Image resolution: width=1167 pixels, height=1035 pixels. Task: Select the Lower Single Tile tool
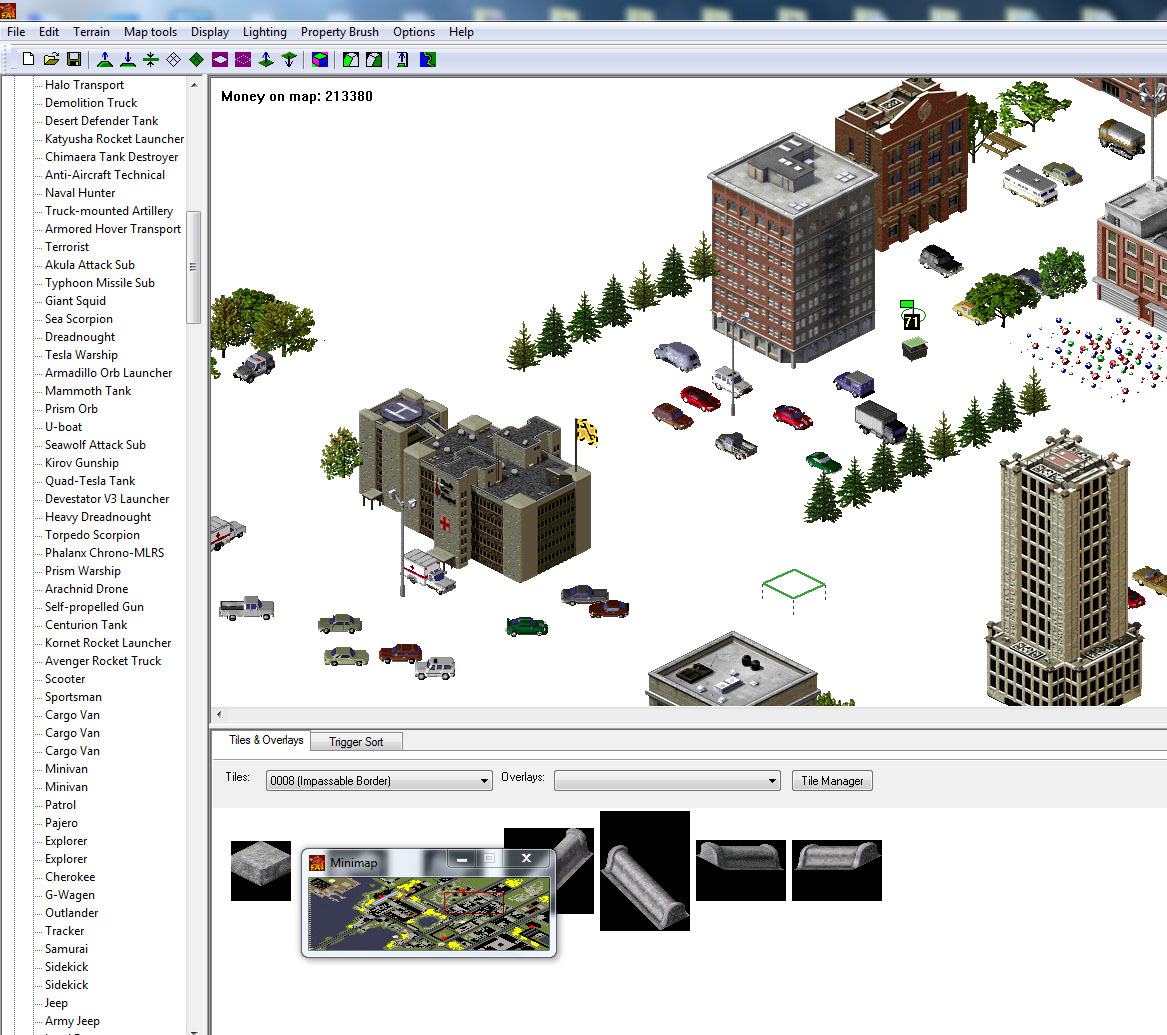(x=289, y=60)
